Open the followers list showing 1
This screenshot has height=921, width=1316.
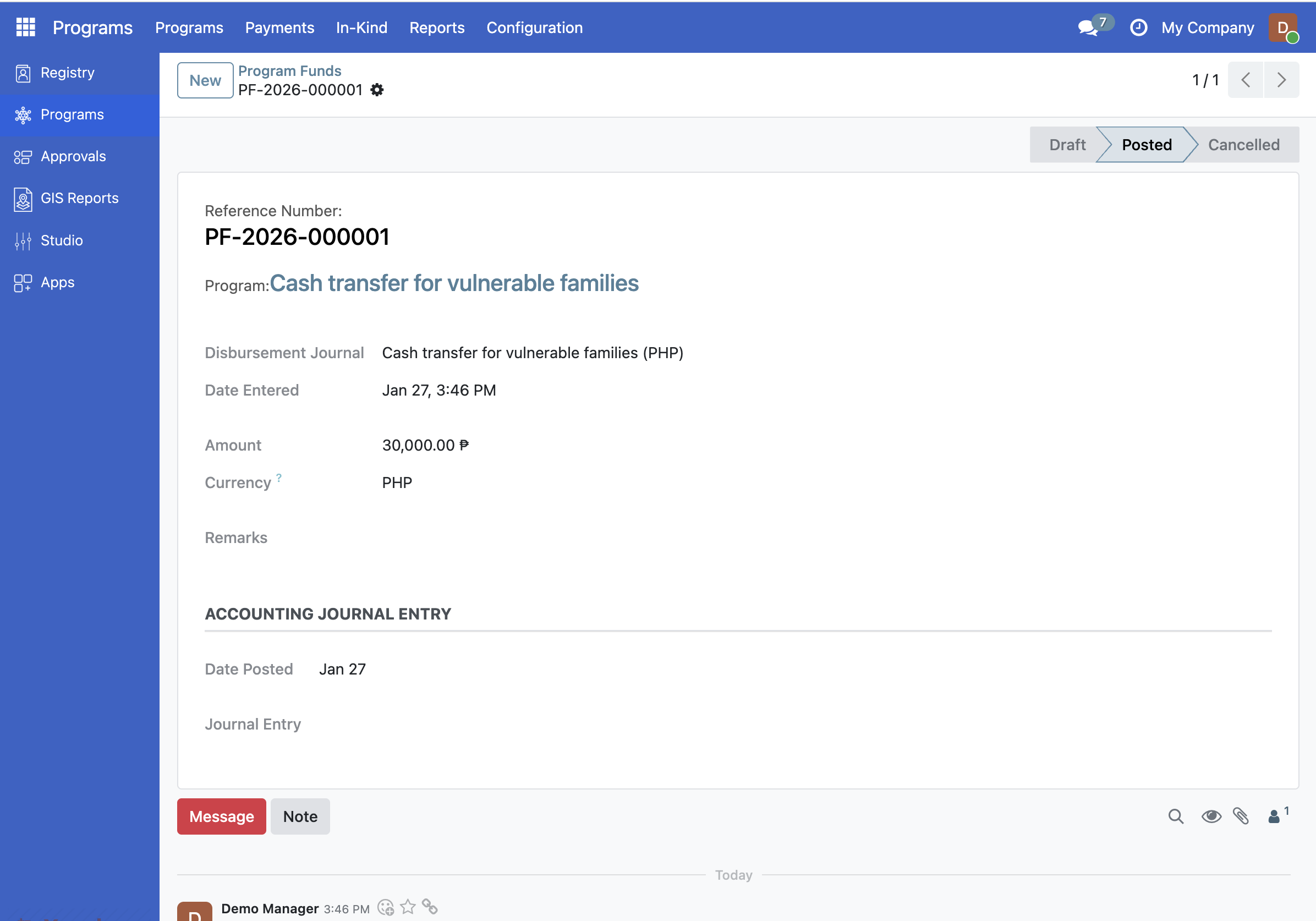(1277, 816)
